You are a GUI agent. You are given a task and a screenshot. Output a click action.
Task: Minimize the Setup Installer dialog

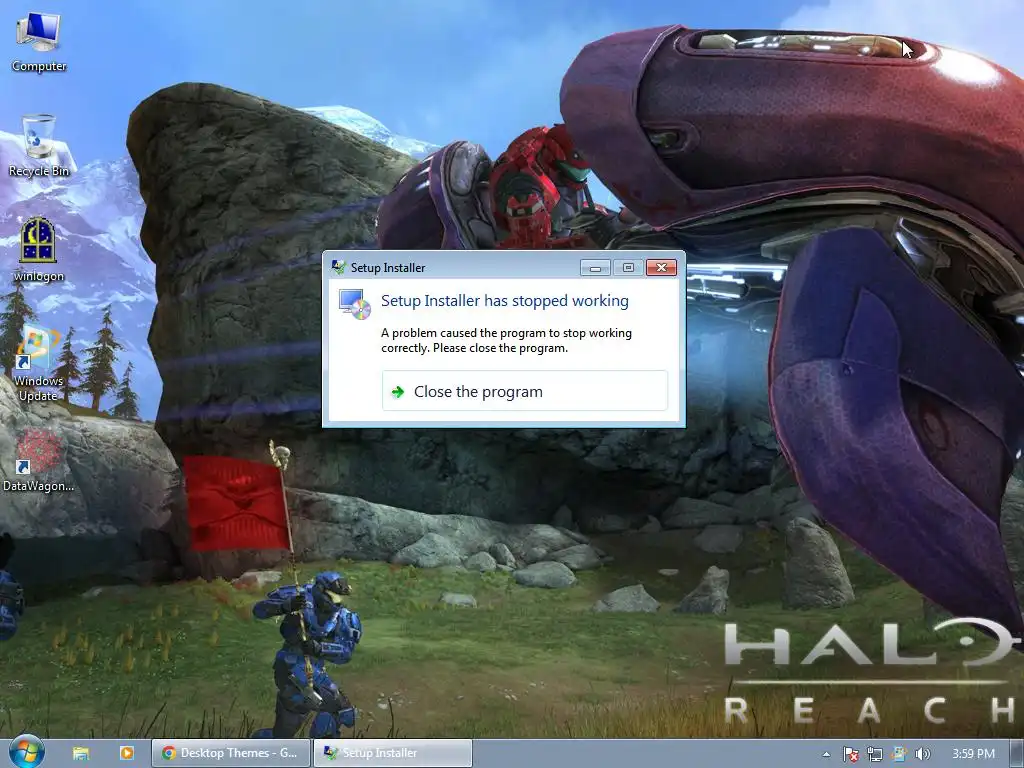pos(595,267)
